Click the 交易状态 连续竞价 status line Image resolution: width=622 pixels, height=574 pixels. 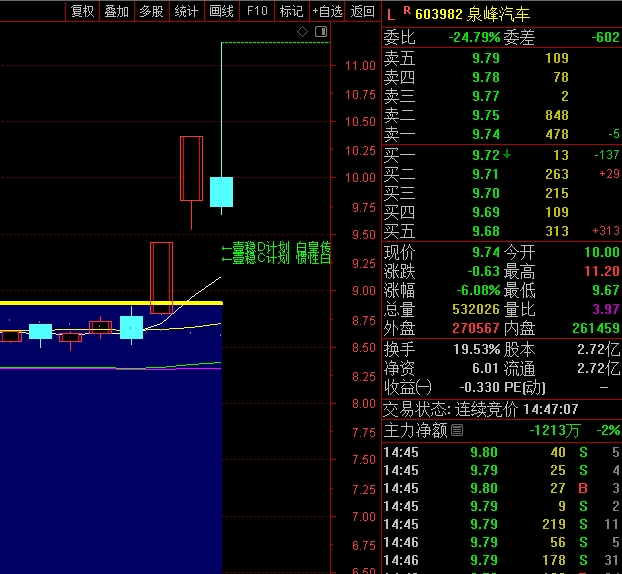tap(480, 409)
